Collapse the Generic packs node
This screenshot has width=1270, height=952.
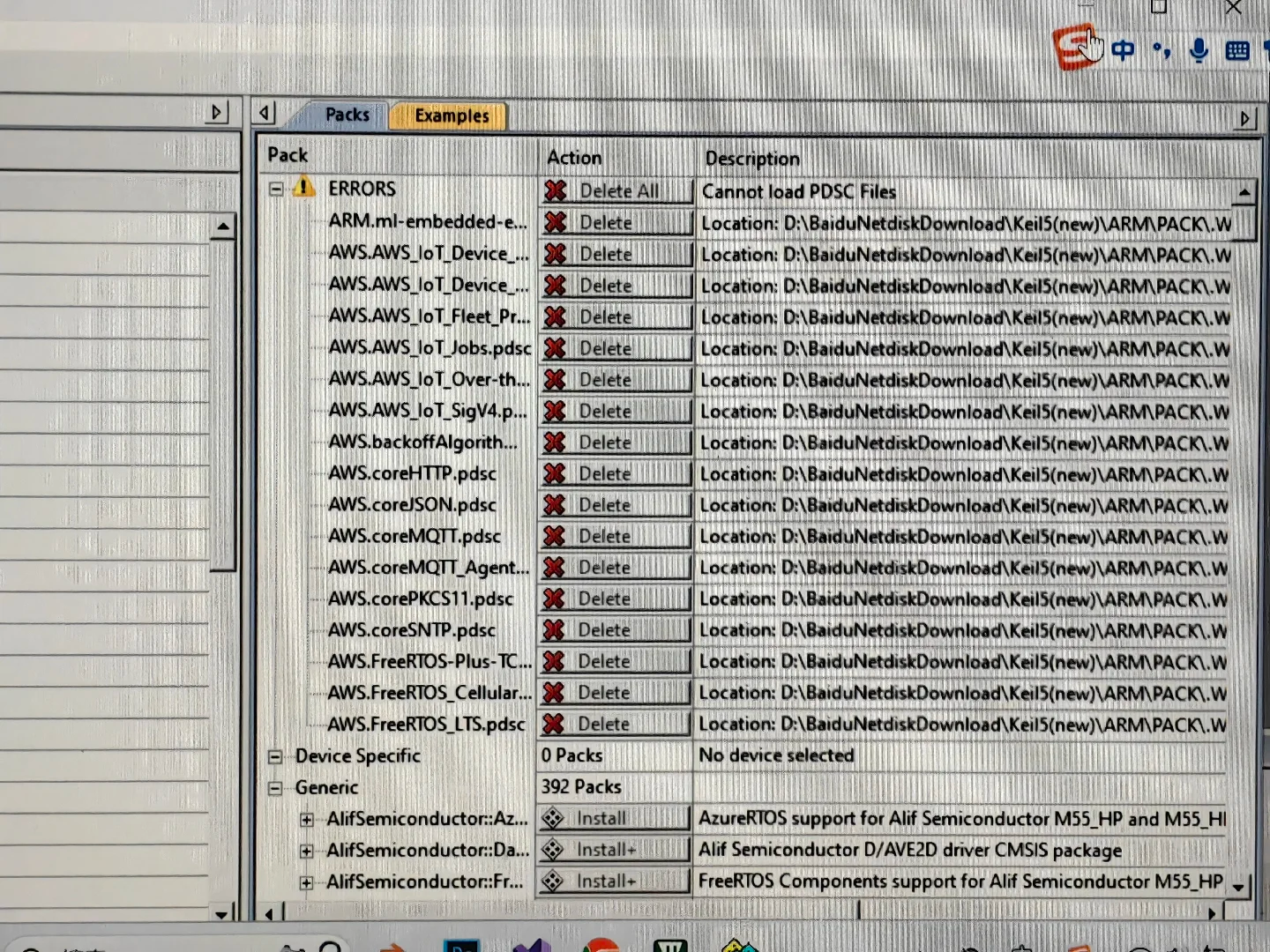[275, 788]
